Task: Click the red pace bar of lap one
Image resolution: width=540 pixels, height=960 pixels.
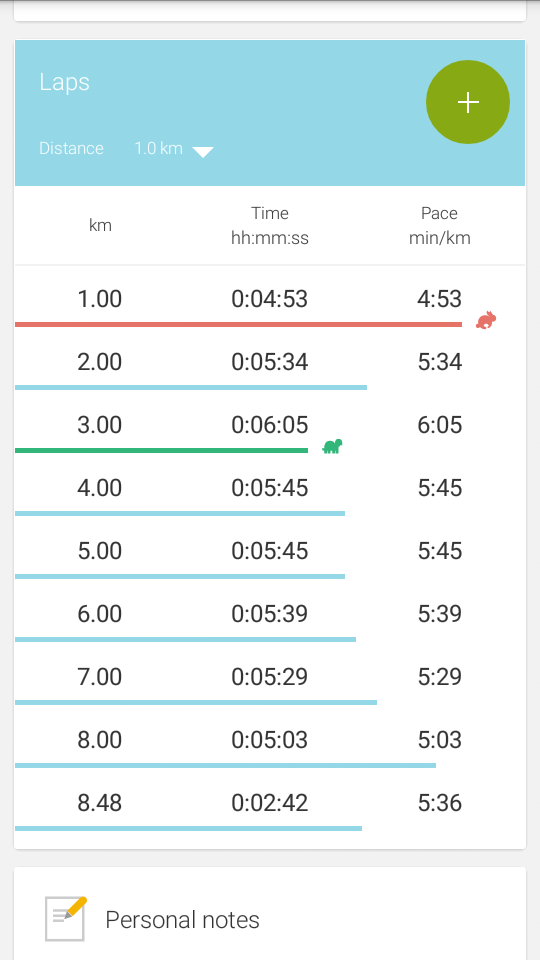Action: tap(238, 324)
